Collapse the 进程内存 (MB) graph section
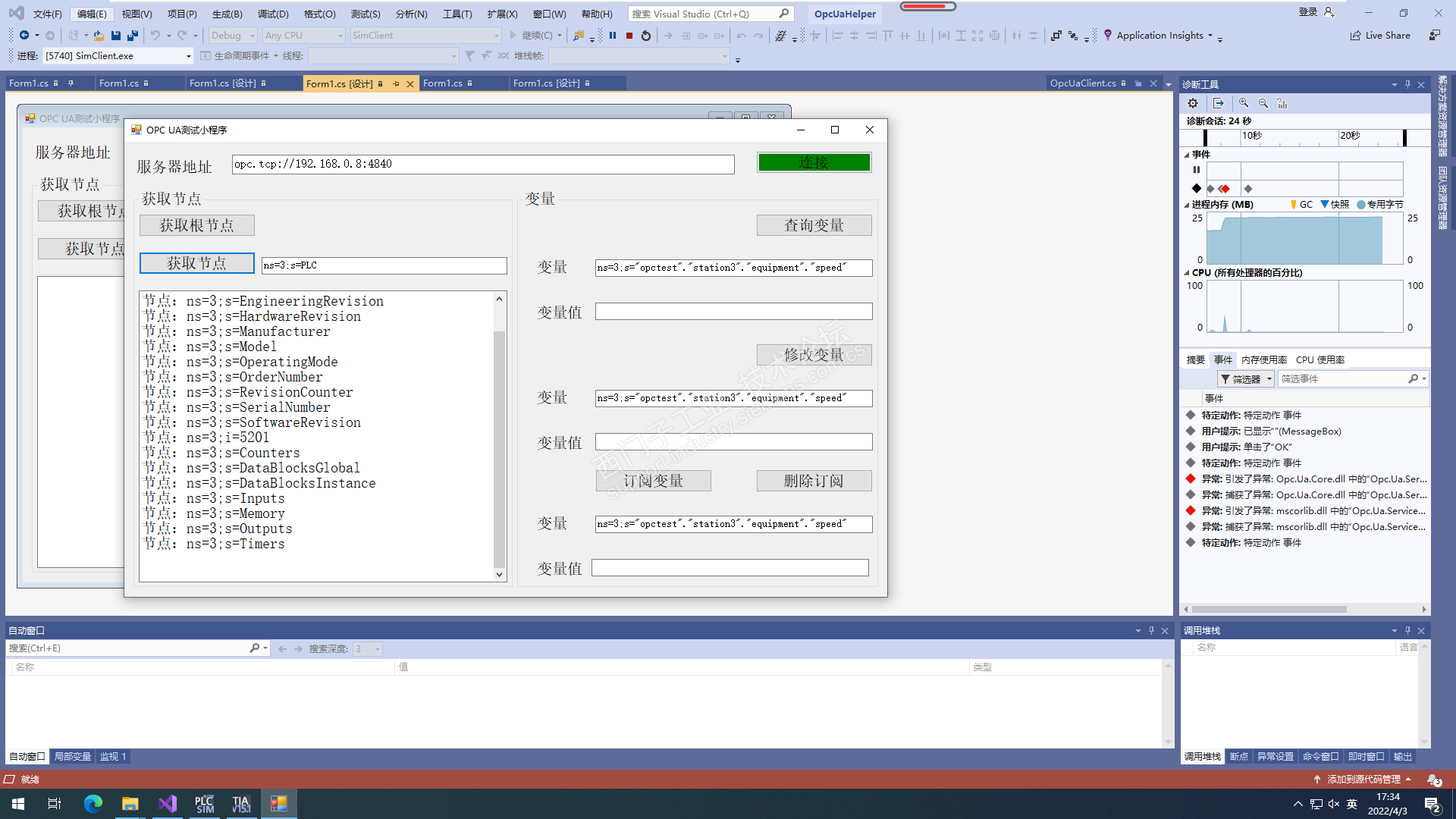The height and width of the screenshot is (819, 1456). point(1187,205)
